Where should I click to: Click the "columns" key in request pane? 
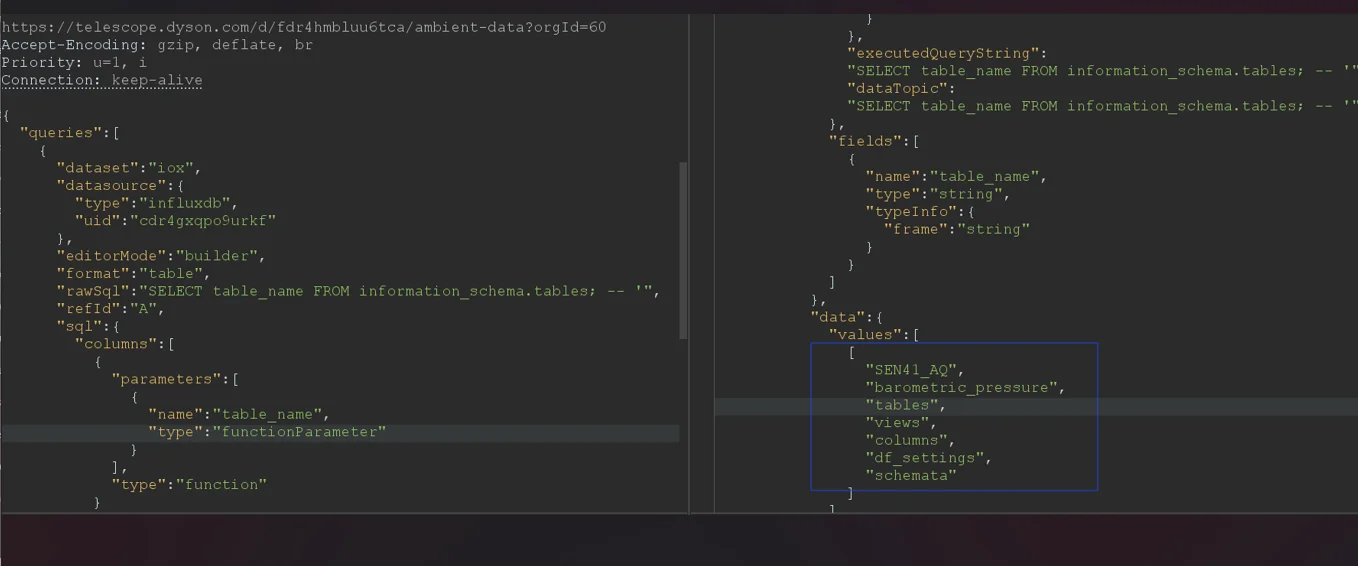click(116, 343)
